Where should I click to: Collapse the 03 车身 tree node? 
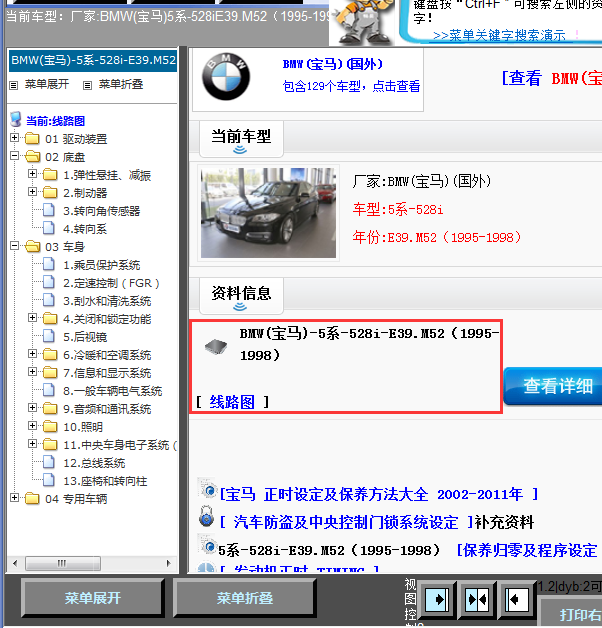point(14,246)
